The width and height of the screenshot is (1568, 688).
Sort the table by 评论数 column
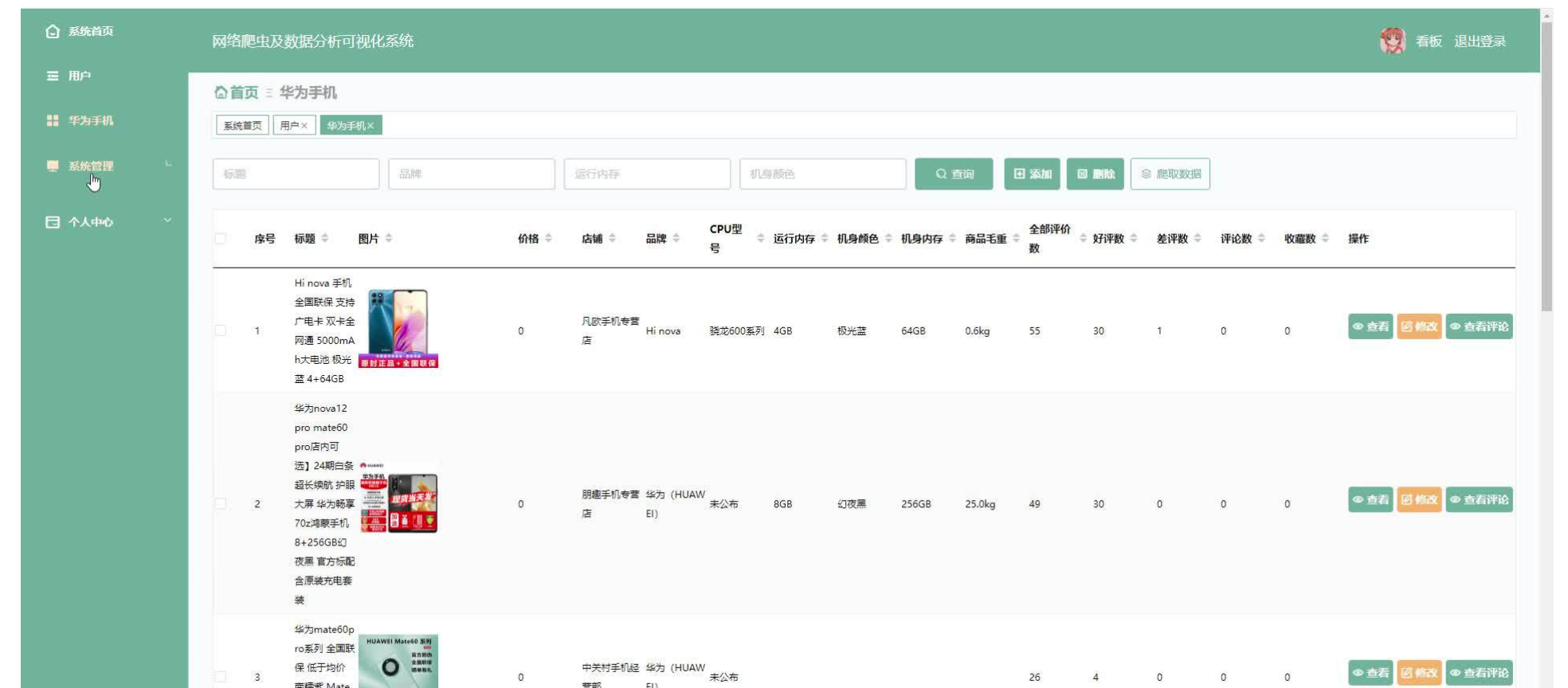tap(1261, 238)
